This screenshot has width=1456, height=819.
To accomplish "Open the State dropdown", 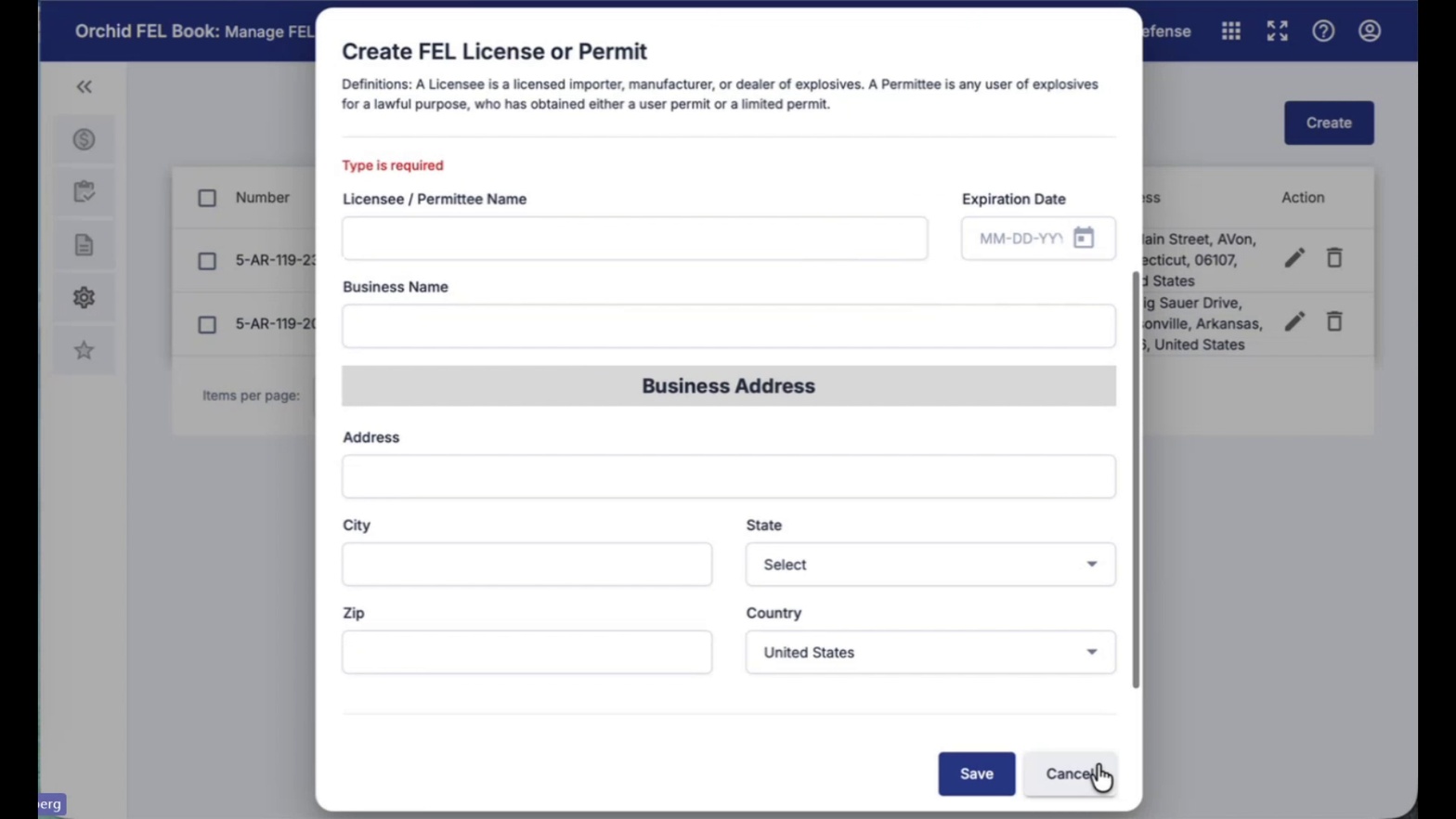I will tap(930, 565).
